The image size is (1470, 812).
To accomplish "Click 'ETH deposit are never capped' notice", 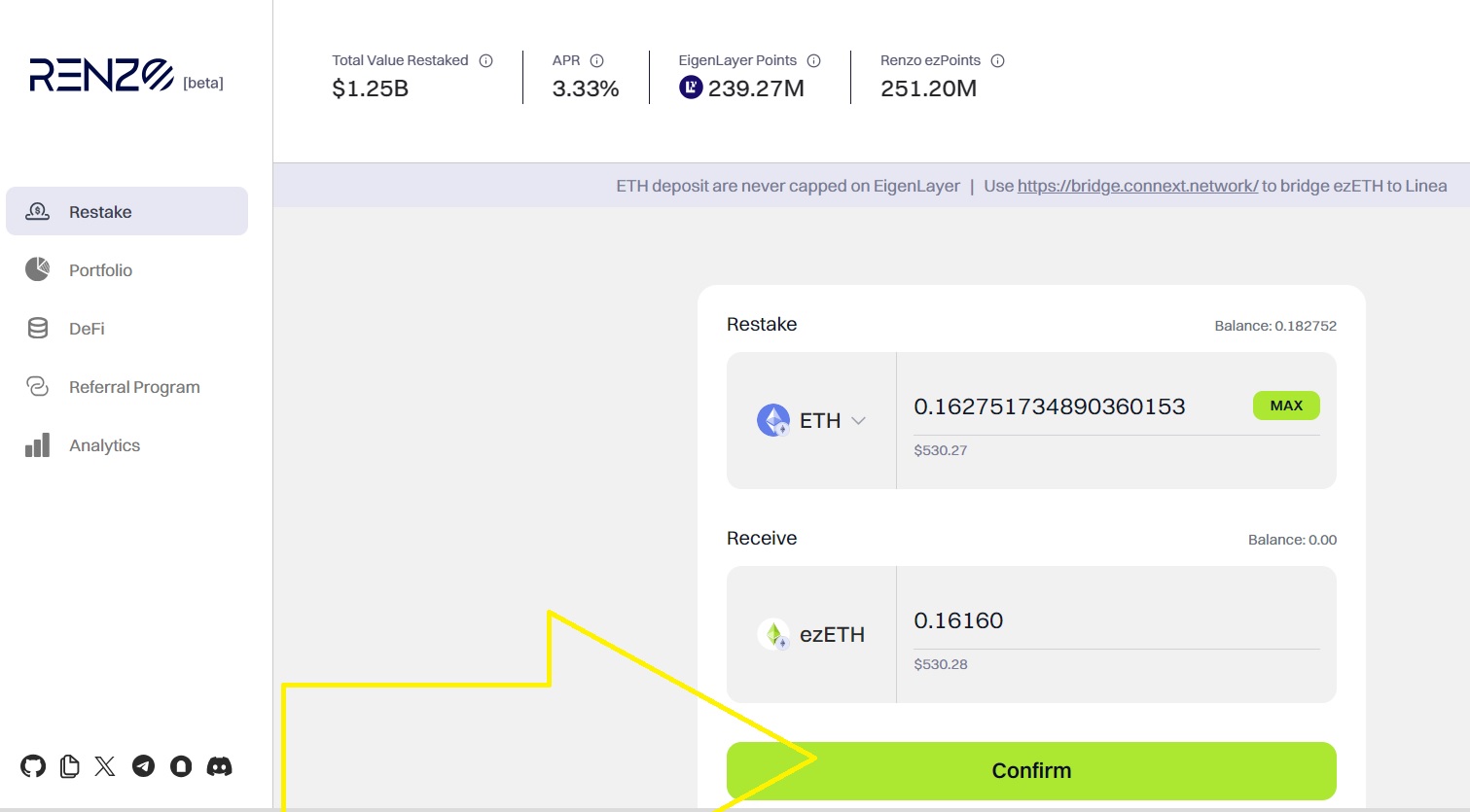I will pyautogui.click(x=788, y=186).
